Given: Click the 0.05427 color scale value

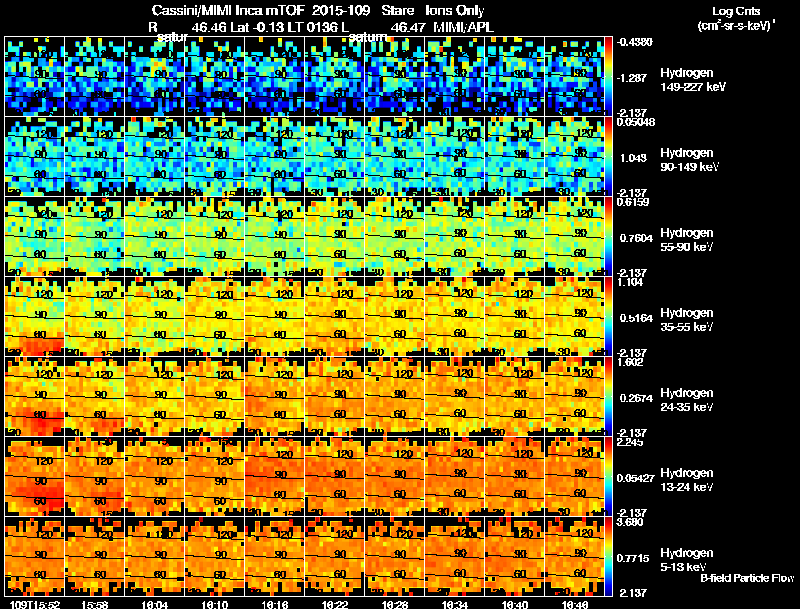Looking at the screenshot, I should pyautogui.click(x=636, y=478).
